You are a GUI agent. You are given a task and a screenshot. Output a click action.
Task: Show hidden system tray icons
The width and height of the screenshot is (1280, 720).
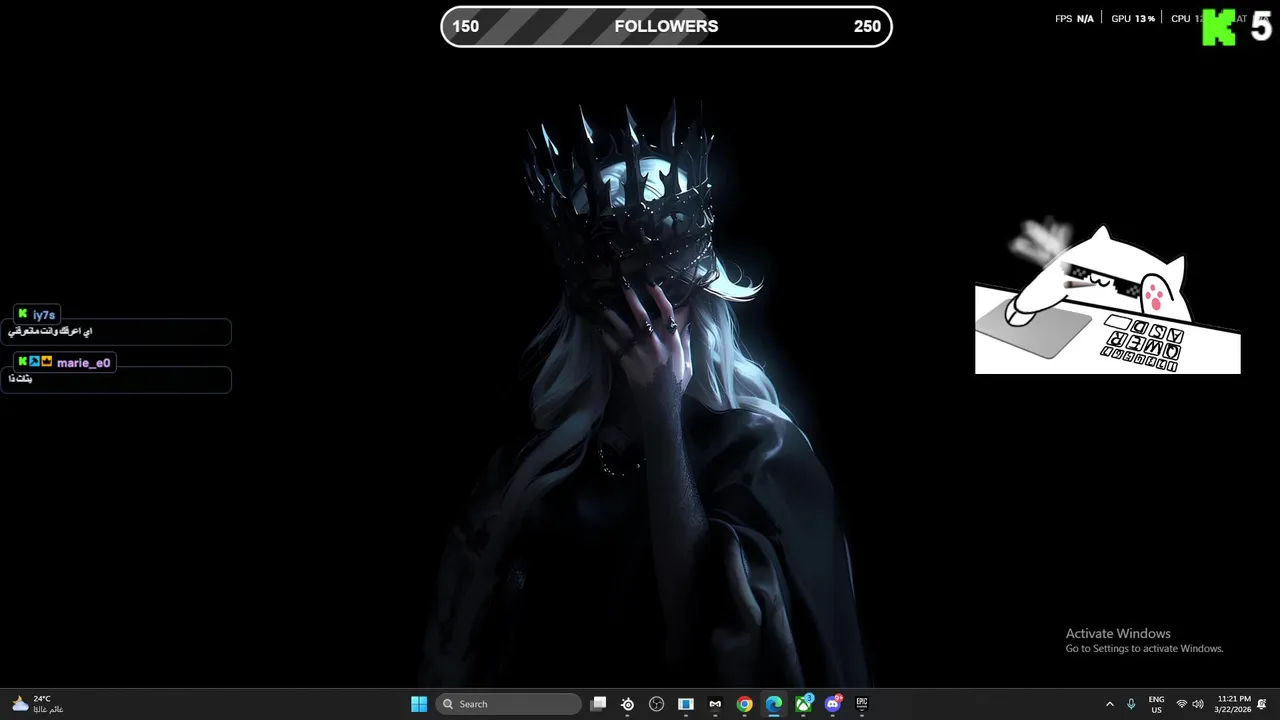[x=1109, y=704]
